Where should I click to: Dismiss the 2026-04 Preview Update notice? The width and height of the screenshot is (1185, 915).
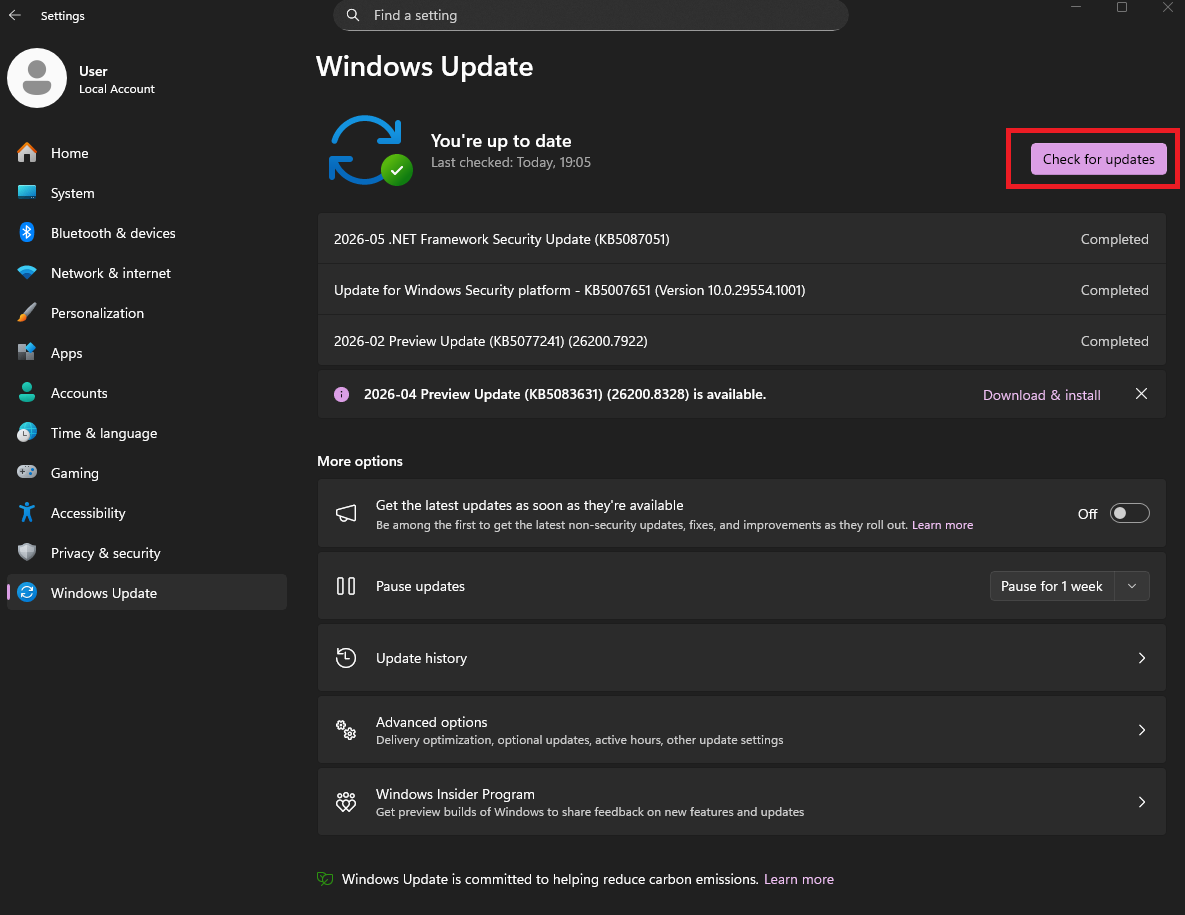[x=1141, y=394]
